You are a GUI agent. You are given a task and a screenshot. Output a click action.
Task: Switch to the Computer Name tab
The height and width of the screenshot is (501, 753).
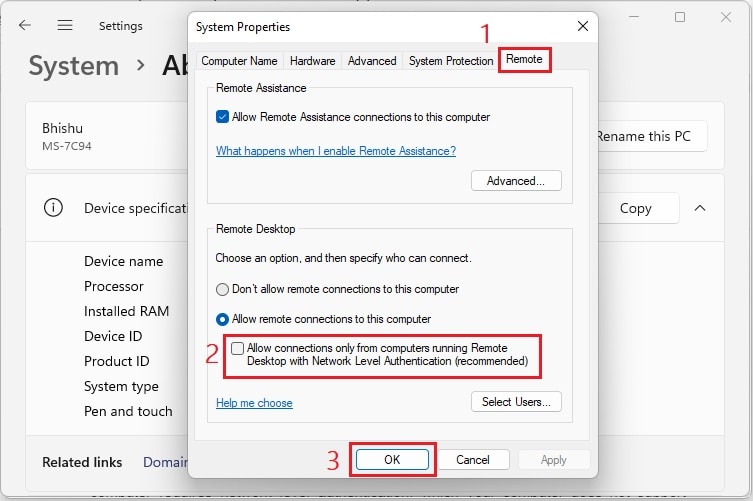239,61
